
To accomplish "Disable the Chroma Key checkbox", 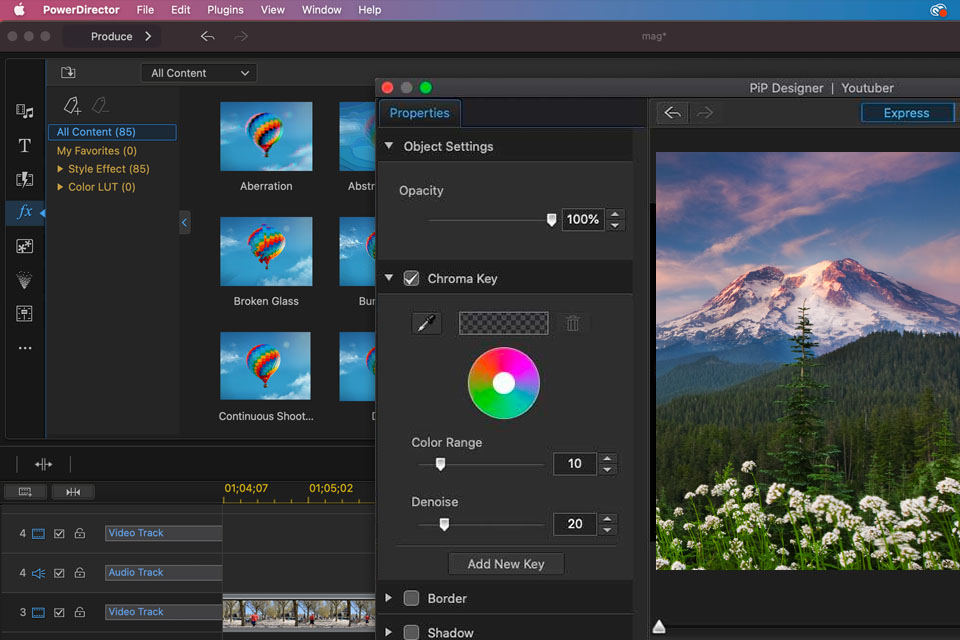I will pyautogui.click(x=411, y=279).
